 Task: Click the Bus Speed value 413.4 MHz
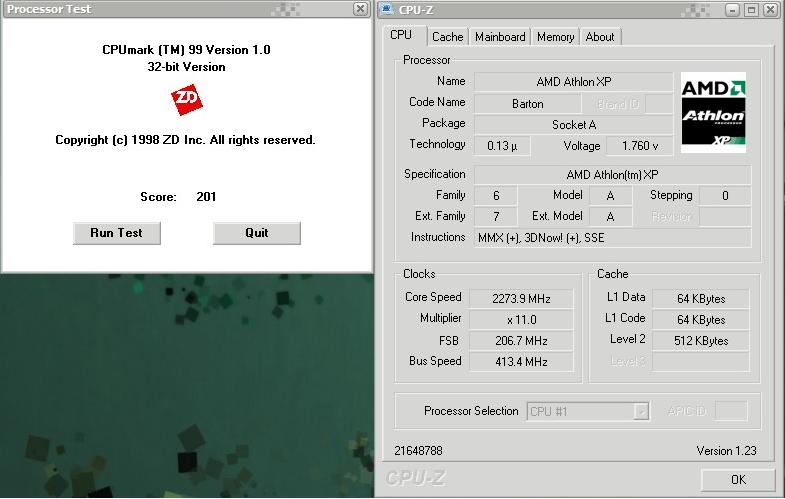pos(521,362)
